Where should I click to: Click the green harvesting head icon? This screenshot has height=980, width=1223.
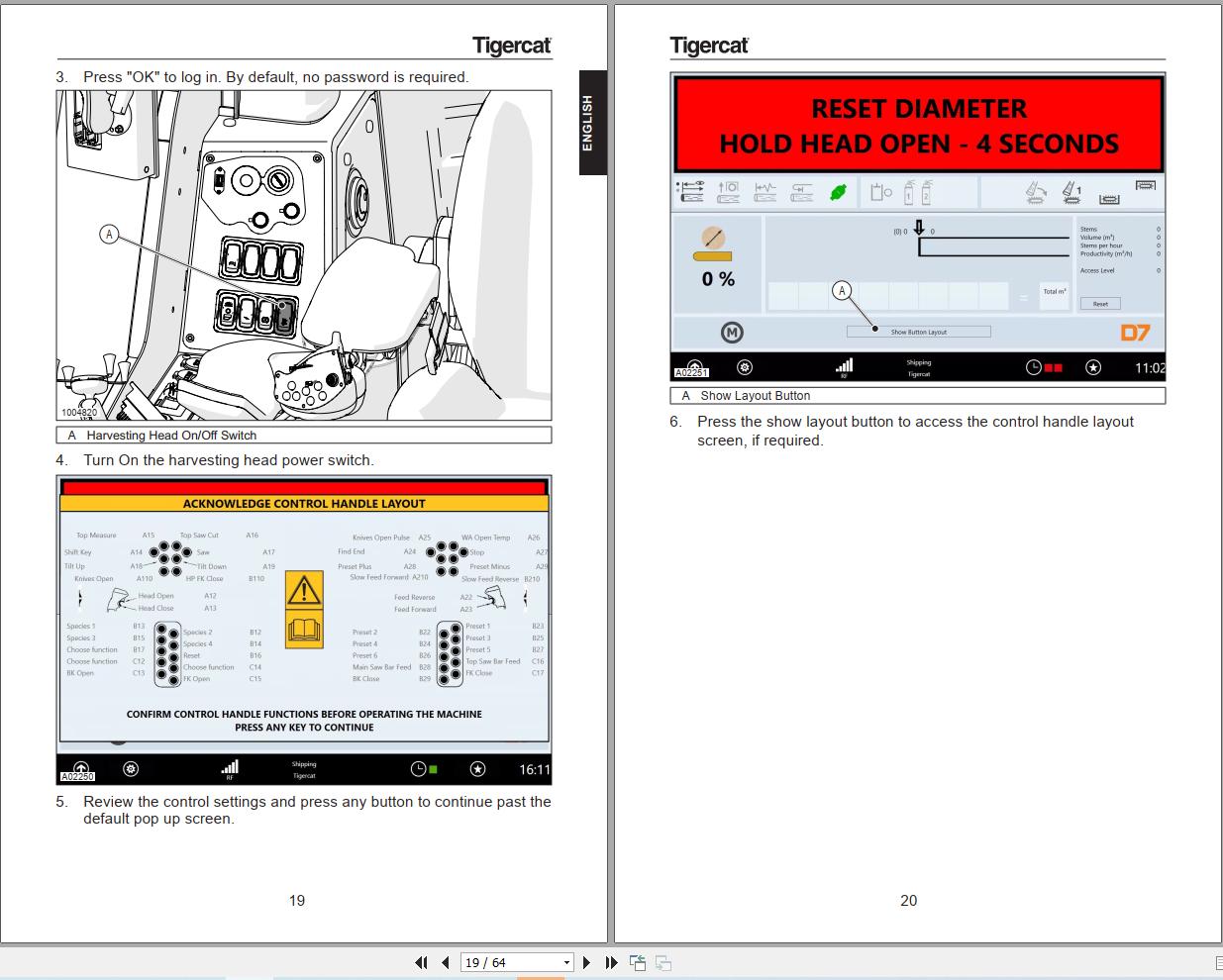coord(838,192)
